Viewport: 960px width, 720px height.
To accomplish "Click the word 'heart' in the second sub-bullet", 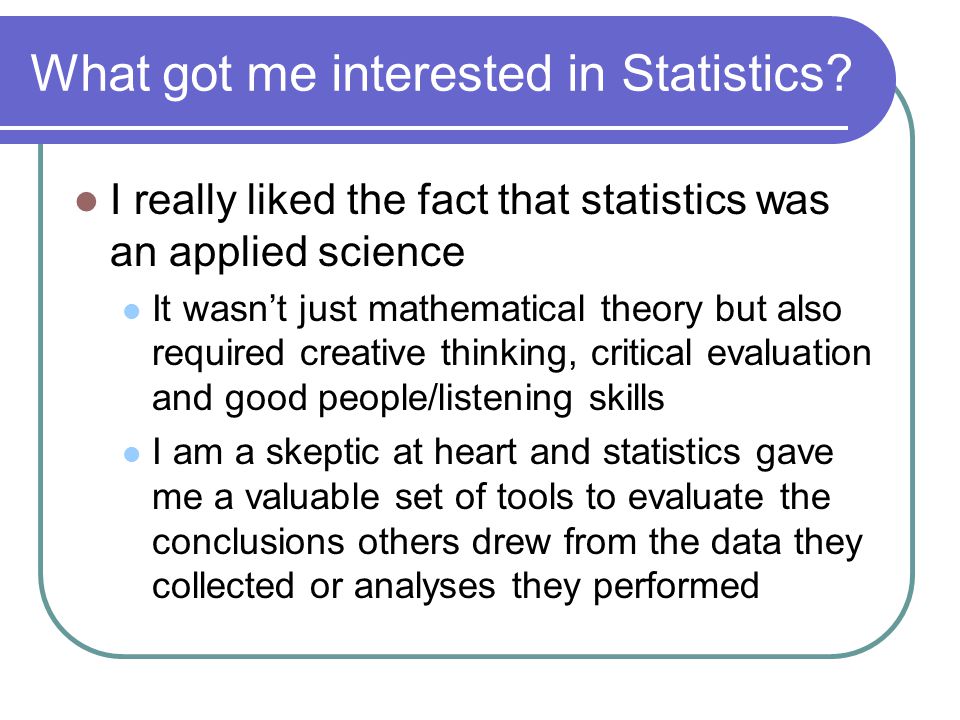I will [x=476, y=453].
